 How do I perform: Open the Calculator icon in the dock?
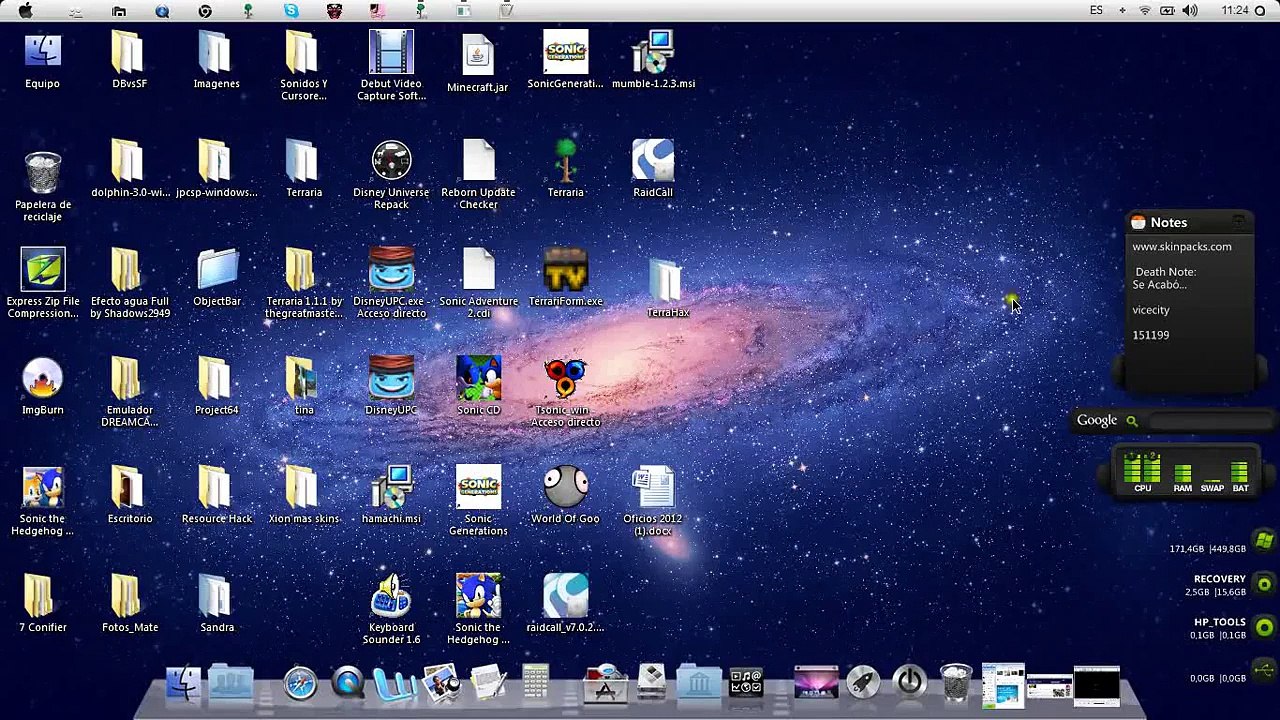click(535, 683)
